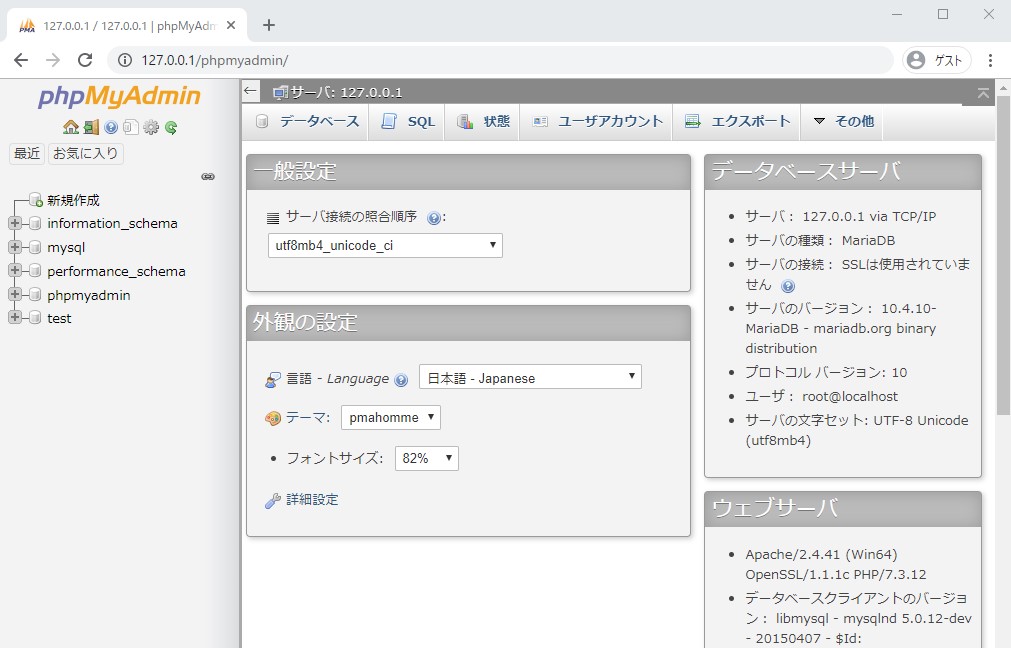This screenshot has width=1011, height=648.
Task: Close the phpMyAdmin browser tab
Action: [x=231, y=25]
